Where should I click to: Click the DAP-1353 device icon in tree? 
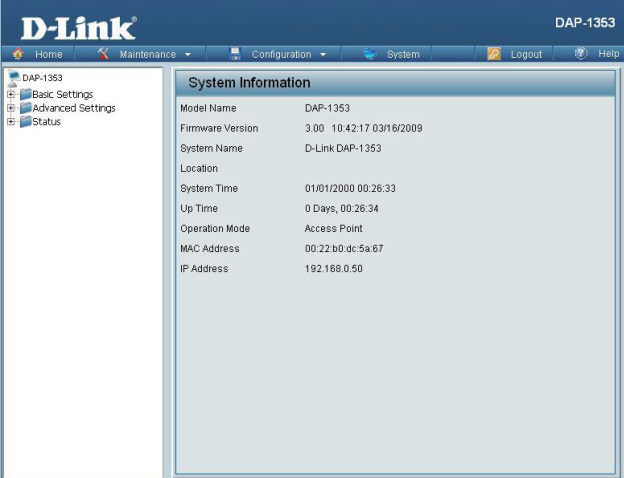[x=14, y=78]
